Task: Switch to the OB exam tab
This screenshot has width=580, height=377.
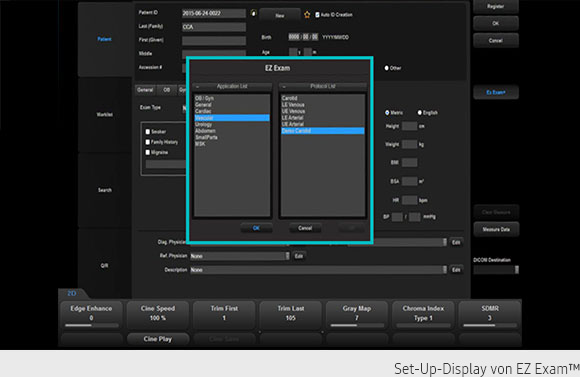Action: click(167, 90)
